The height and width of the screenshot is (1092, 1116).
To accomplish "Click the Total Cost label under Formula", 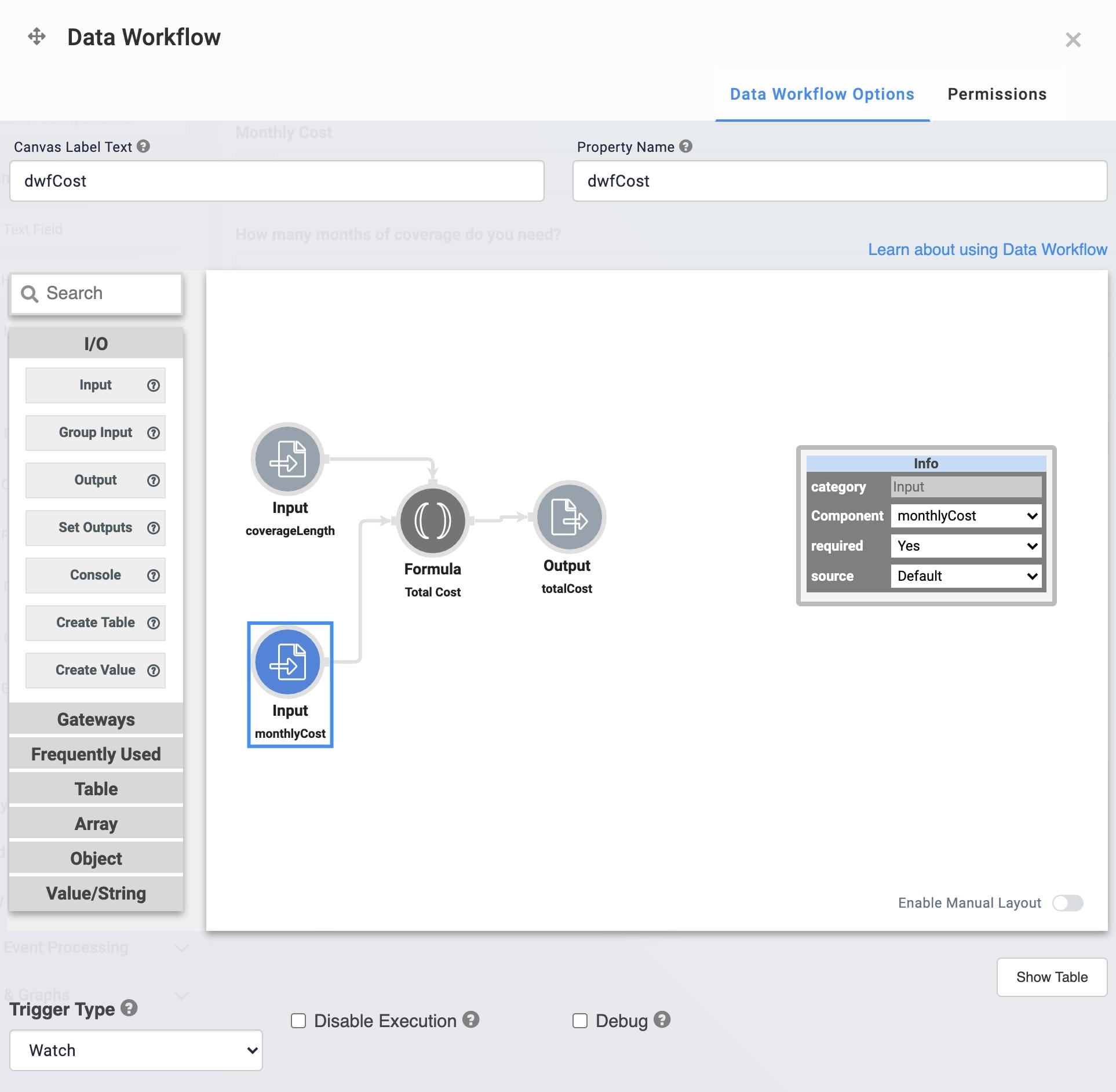I will pos(432,592).
